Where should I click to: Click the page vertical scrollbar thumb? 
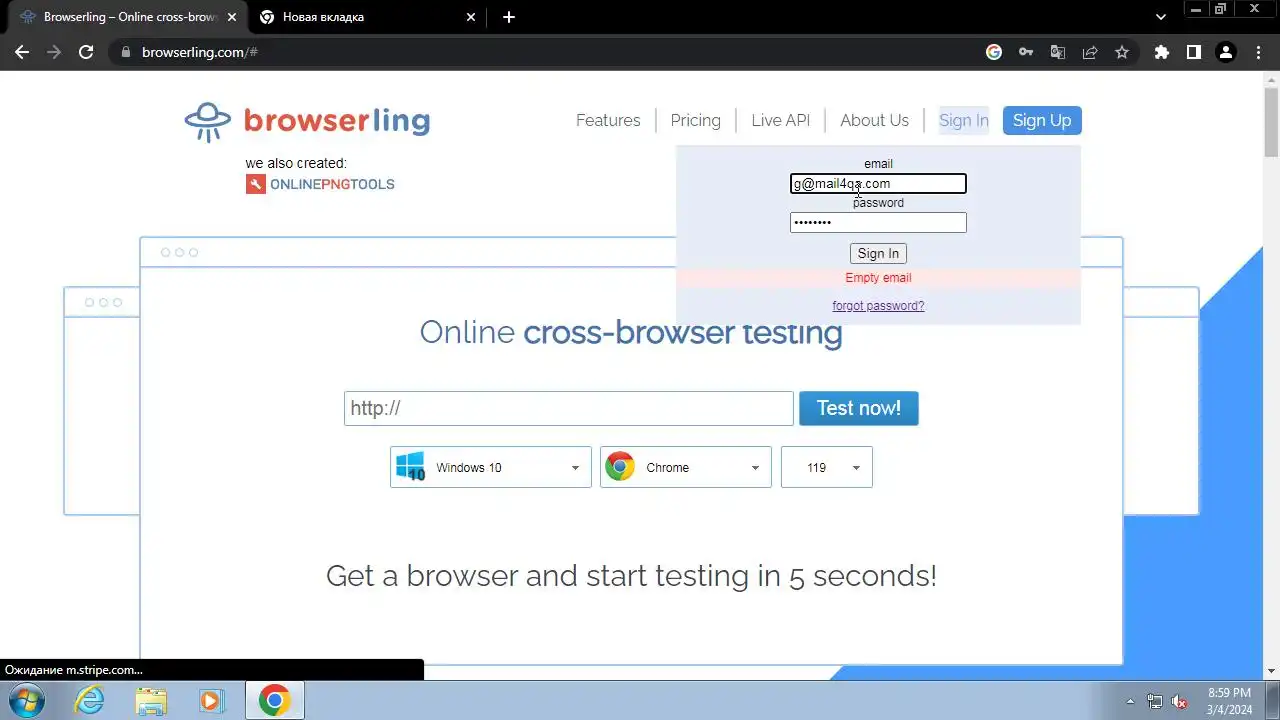1271,121
